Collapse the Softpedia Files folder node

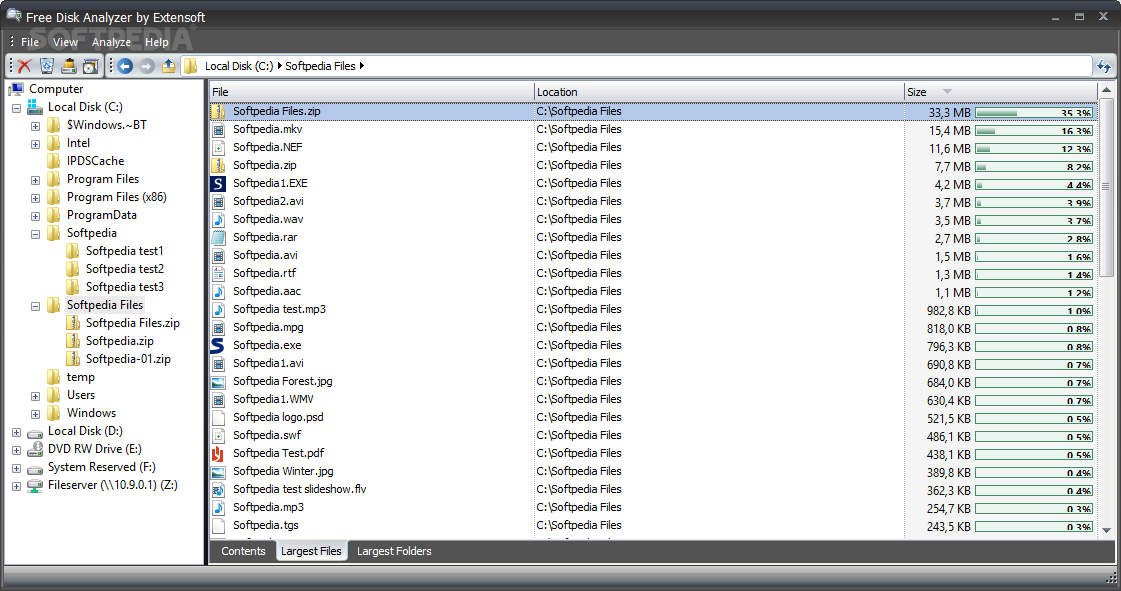pos(35,307)
